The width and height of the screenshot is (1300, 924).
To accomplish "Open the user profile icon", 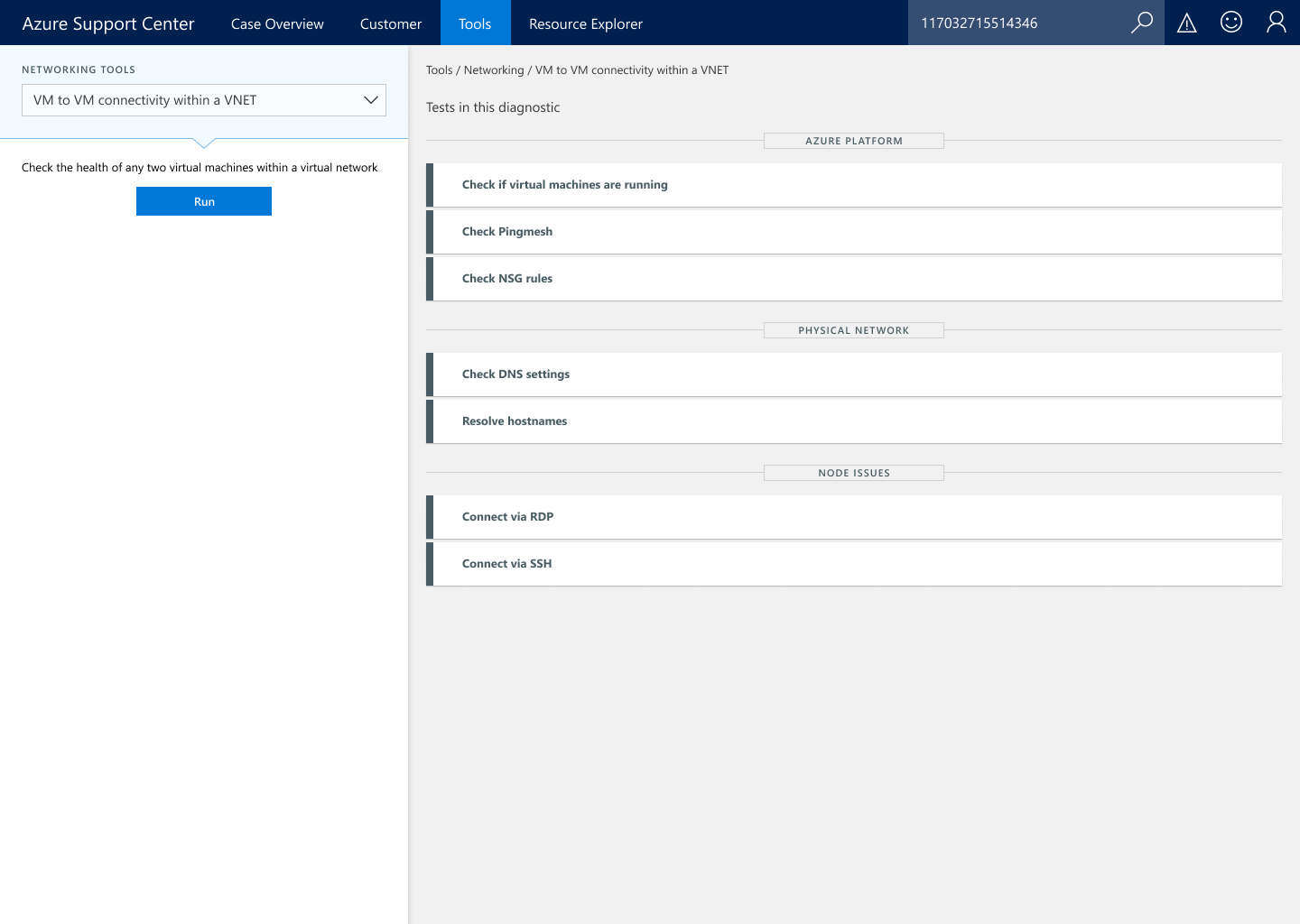I will coord(1277,22).
